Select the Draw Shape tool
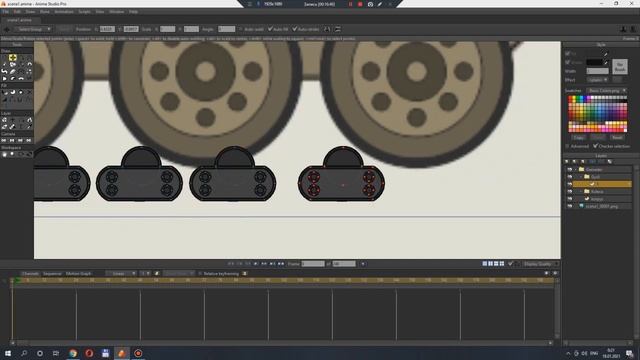640x360 pixels. click(x=13, y=64)
